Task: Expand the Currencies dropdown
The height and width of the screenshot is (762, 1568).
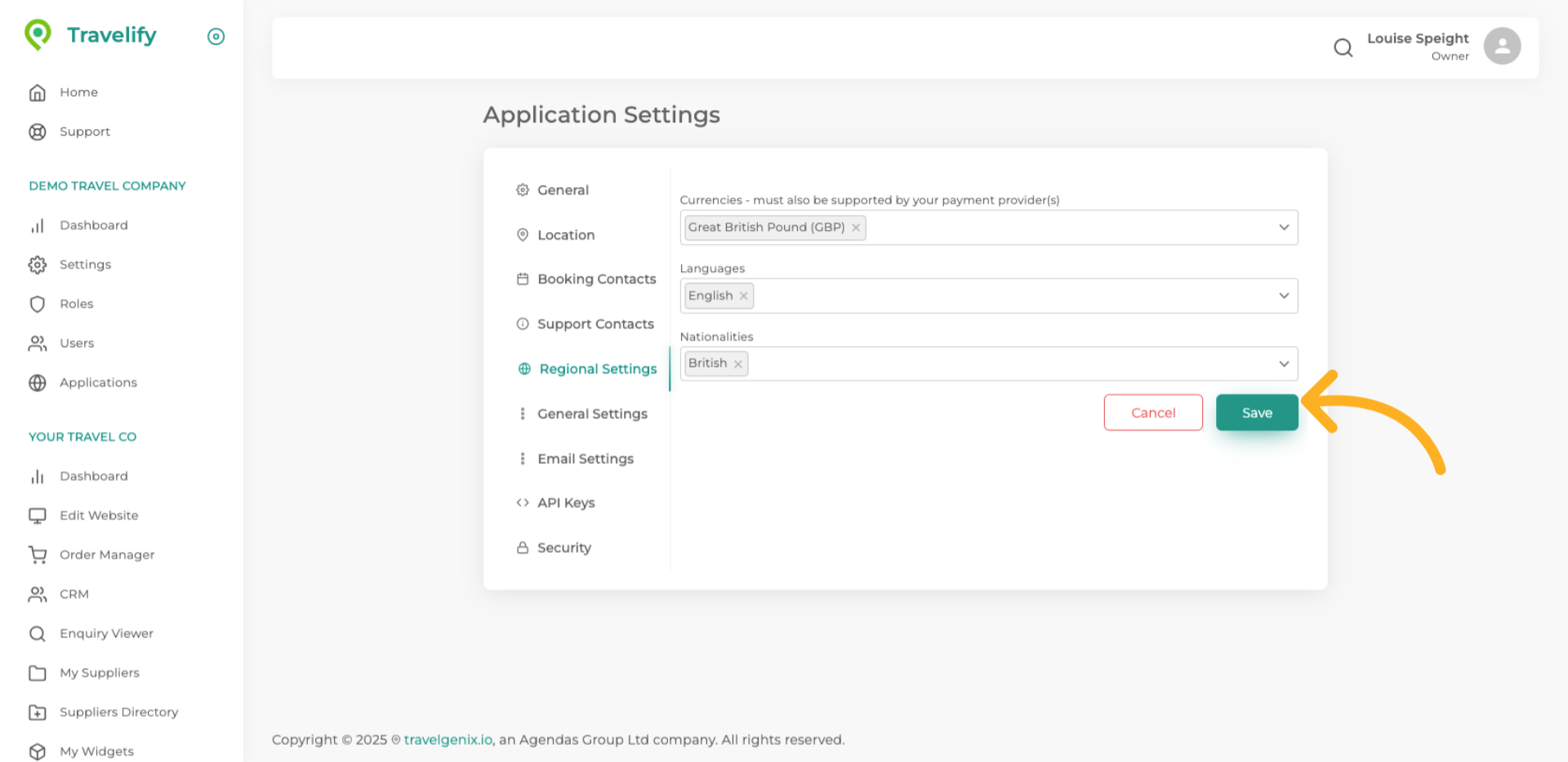Action: click(x=1283, y=227)
